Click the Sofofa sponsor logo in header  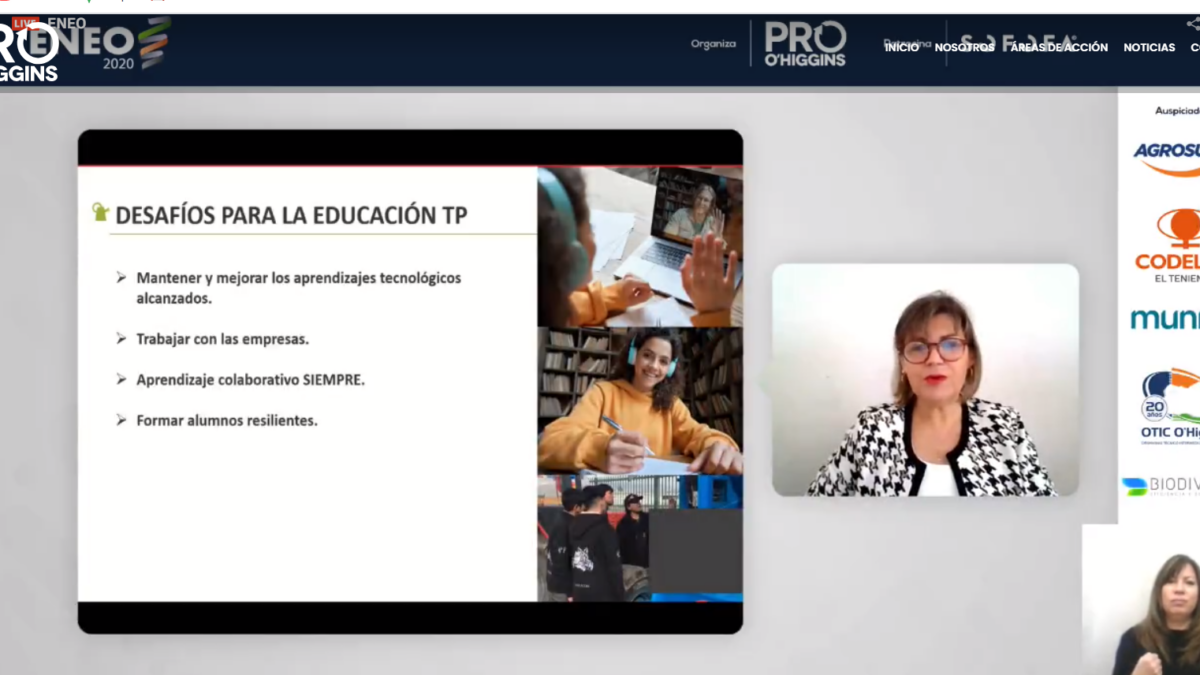1018,43
